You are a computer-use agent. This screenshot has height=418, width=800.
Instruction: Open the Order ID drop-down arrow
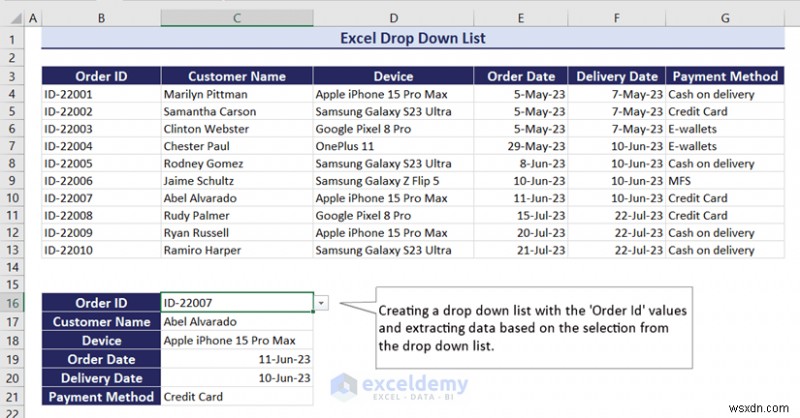[x=321, y=303]
